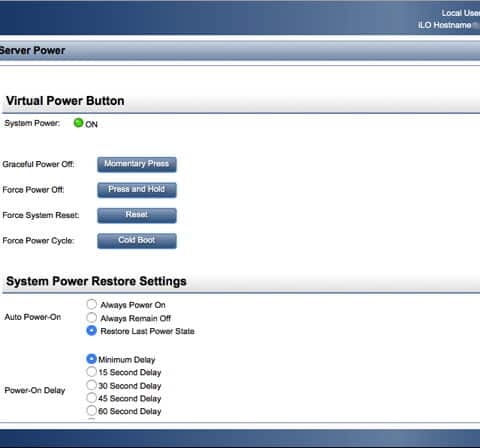Click the Momentary Press button
Image resolution: width=480 pixels, height=448 pixels.
pyautogui.click(x=137, y=164)
